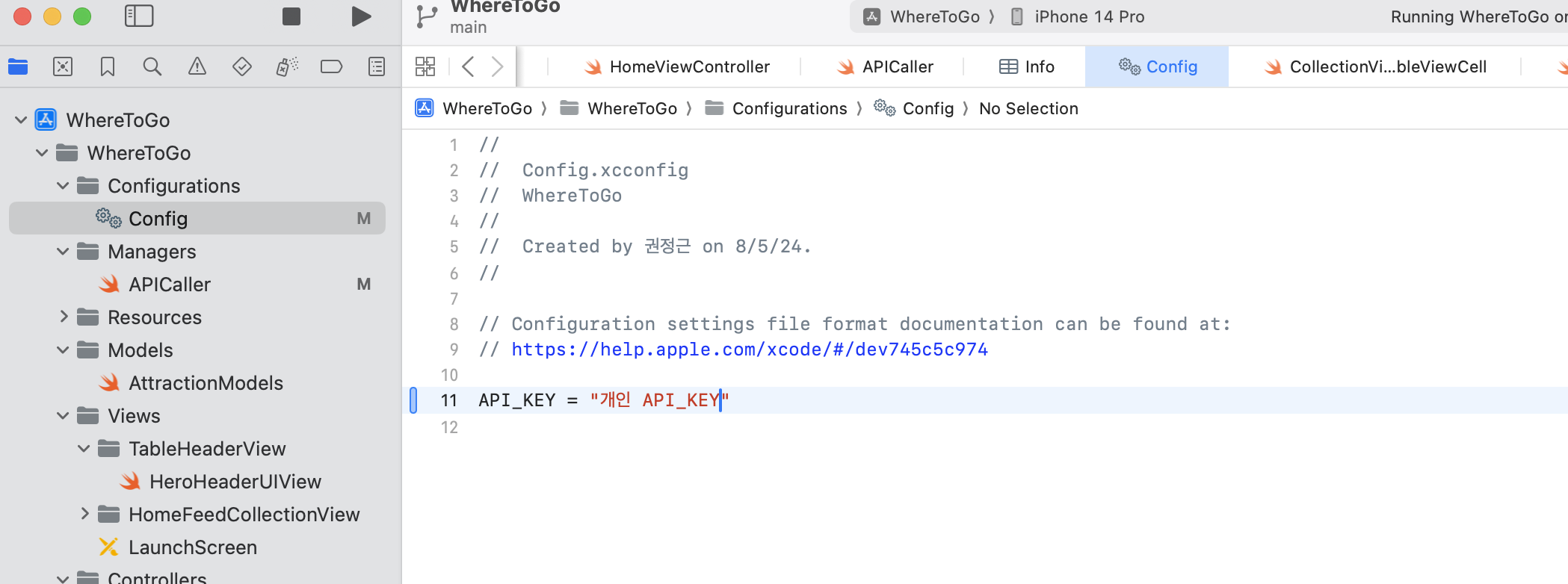Open the Breakpoint navigator
This screenshot has width=1568, height=584.
pos(331,66)
